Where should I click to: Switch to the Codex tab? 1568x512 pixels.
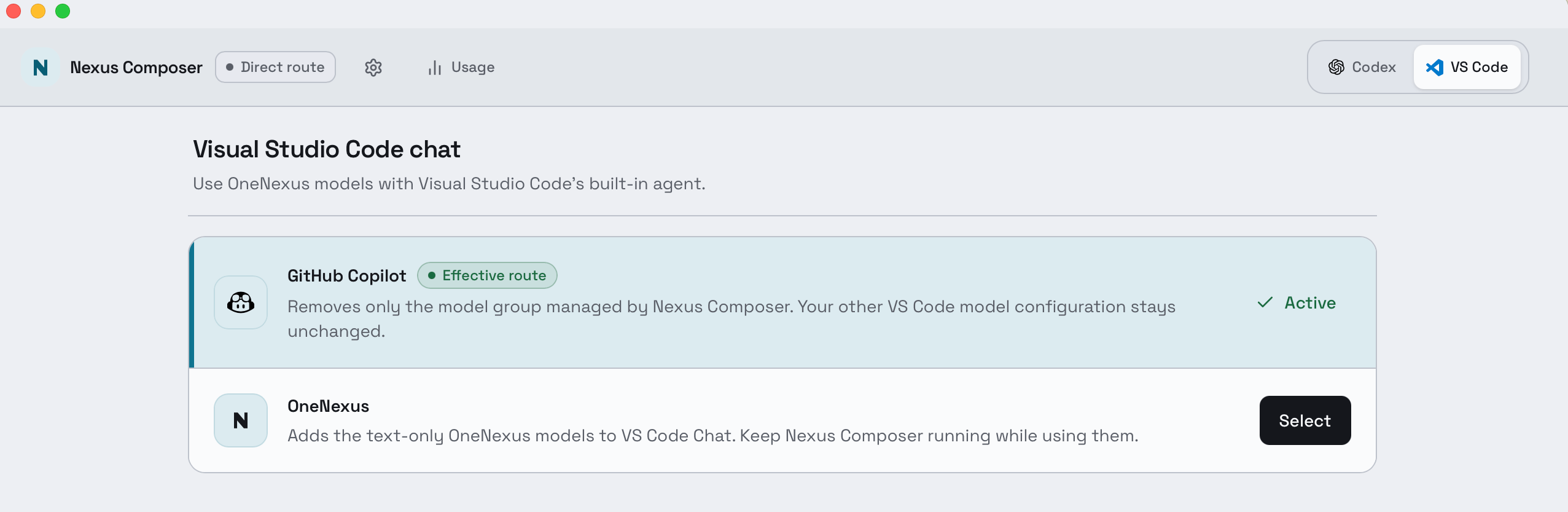pos(1362,67)
